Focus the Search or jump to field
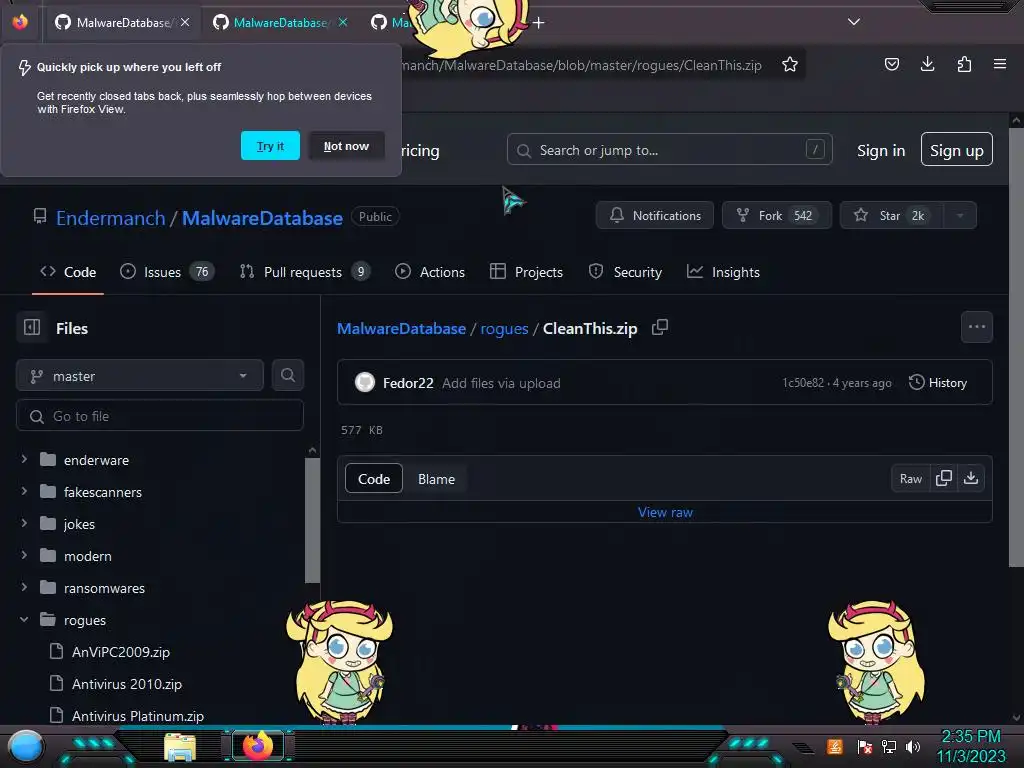Viewport: 1024px width, 768px height. point(669,150)
